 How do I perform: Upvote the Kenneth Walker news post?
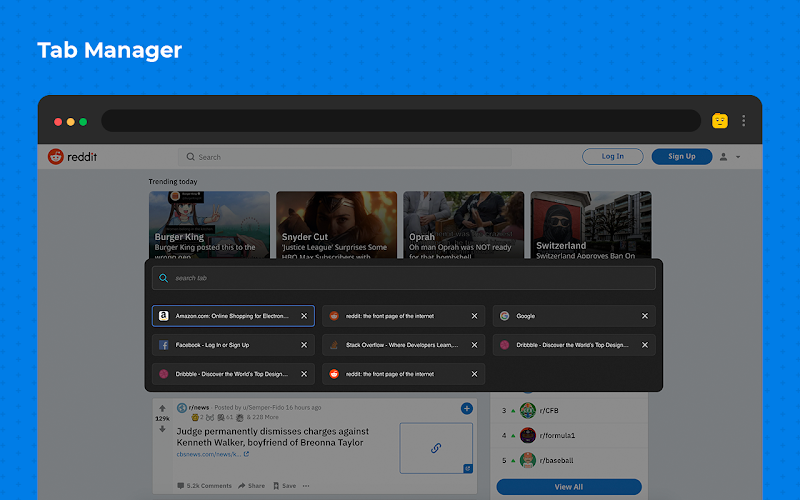tap(162, 408)
